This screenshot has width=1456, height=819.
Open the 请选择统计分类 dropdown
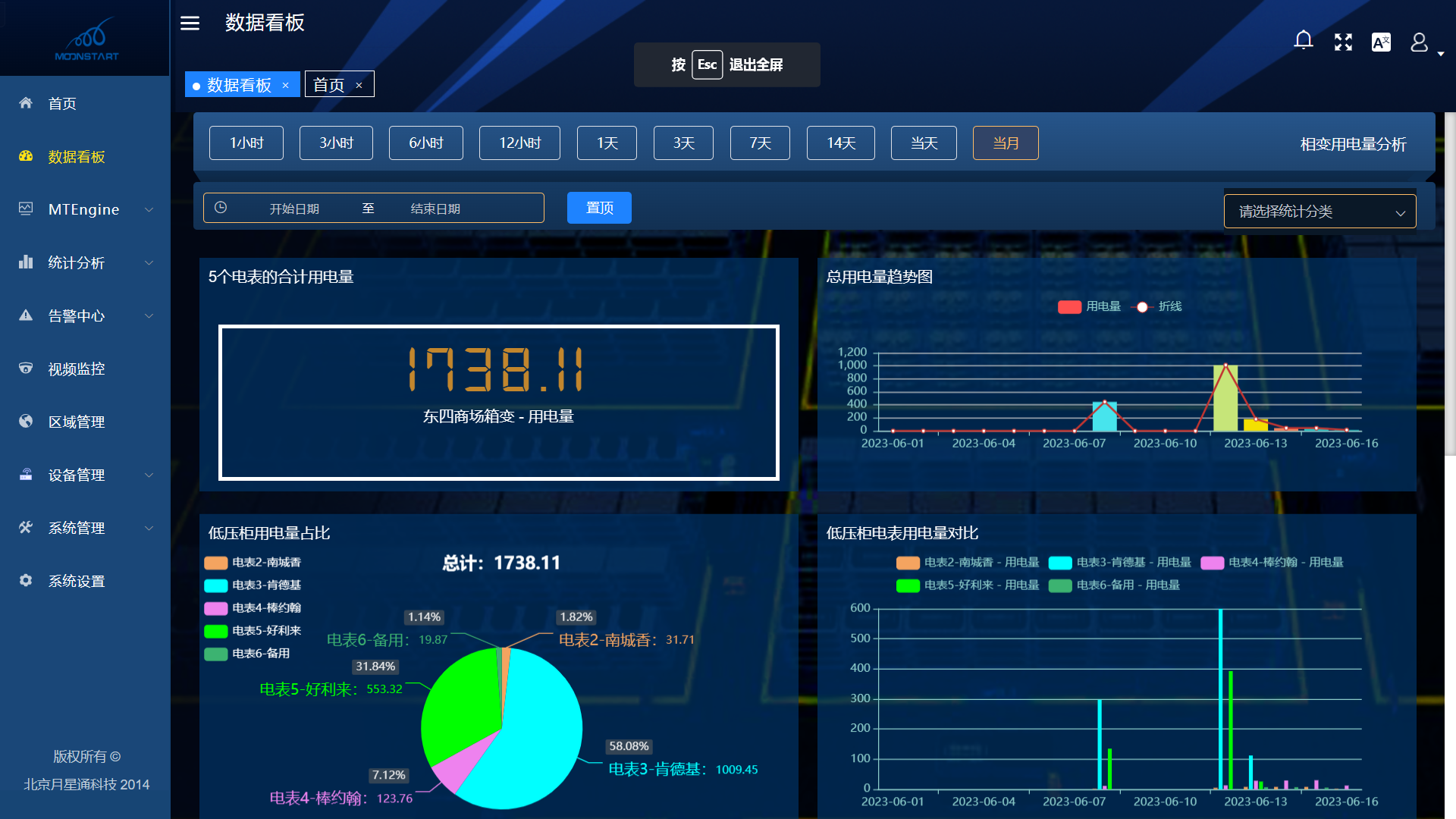1319,212
